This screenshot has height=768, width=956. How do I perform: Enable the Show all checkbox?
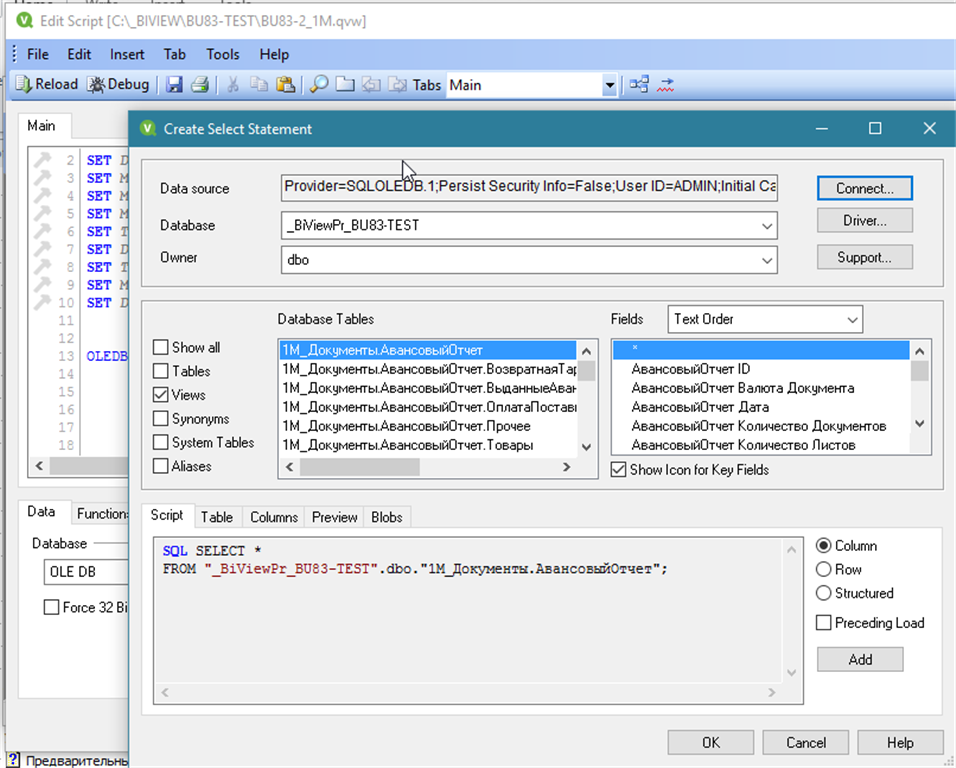pos(160,347)
